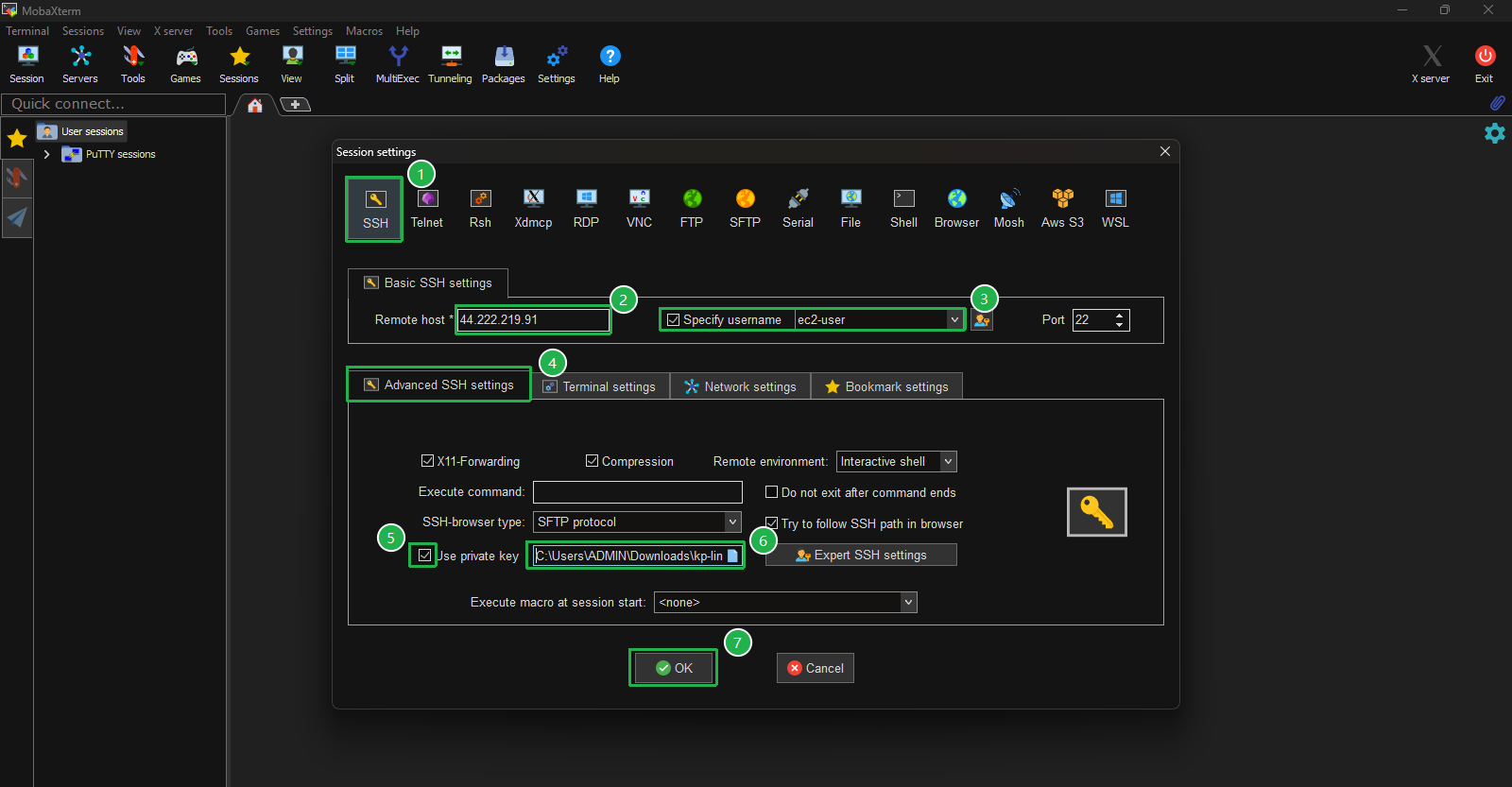Open Expert SSH settings

click(861, 555)
